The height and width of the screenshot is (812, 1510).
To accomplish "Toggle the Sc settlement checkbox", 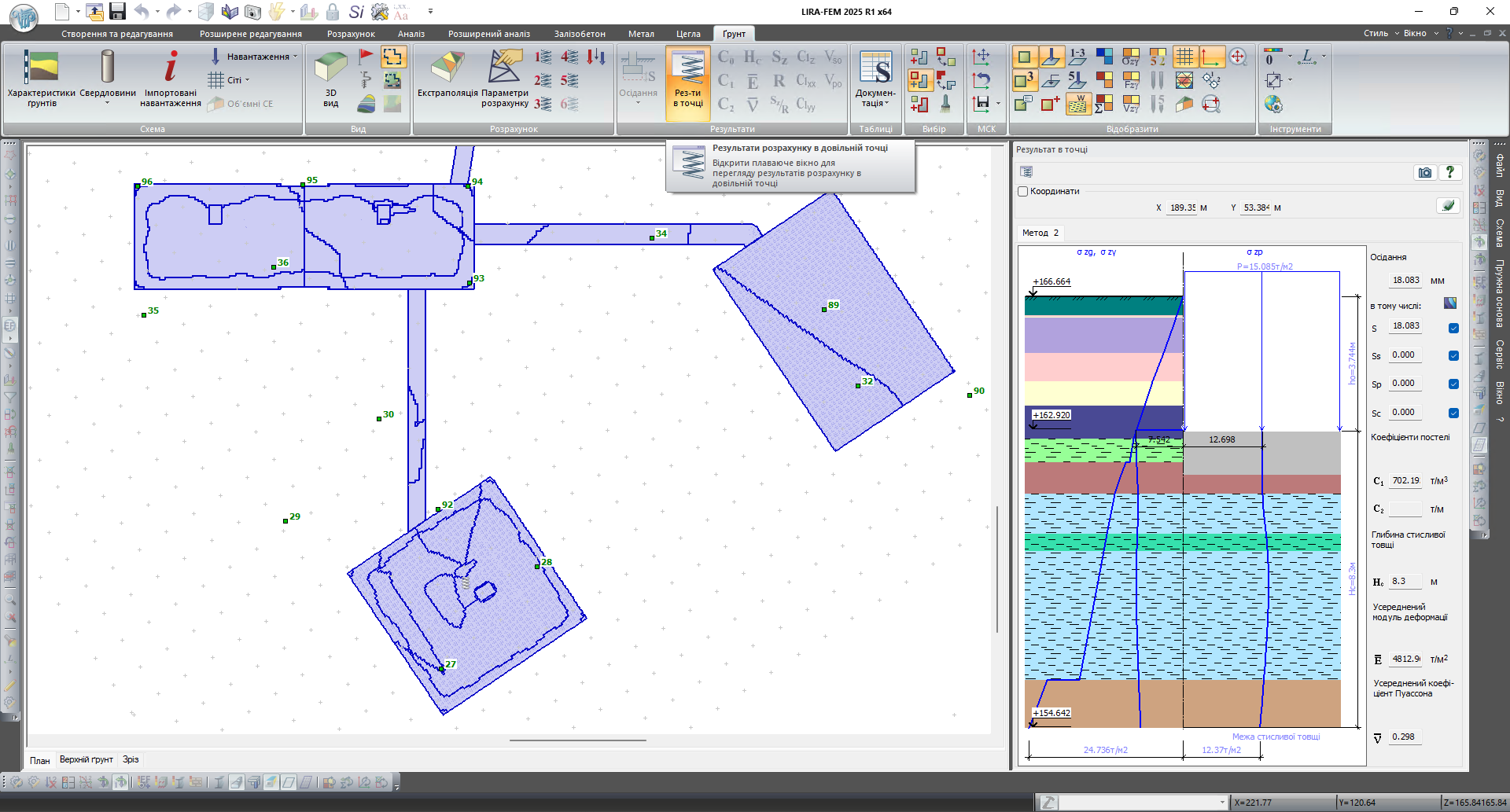I will 1453,413.
